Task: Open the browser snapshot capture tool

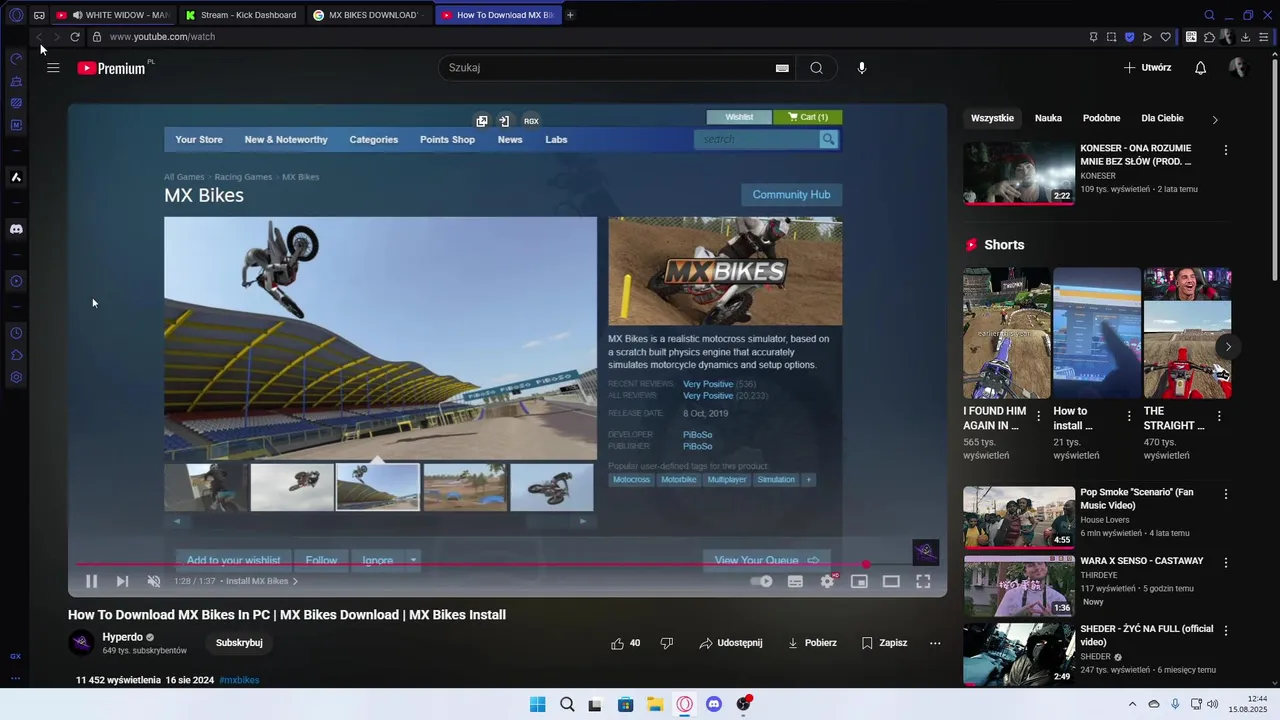Action: coord(1111,37)
